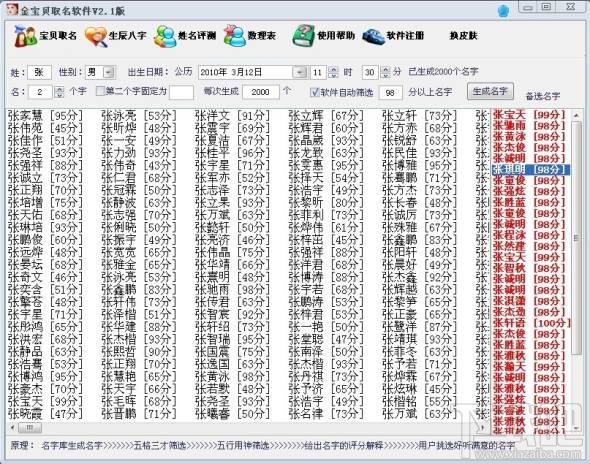This screenshot has height=464, width=590.
Task: Open the 数理表 icon
Action: pos(234,36)
